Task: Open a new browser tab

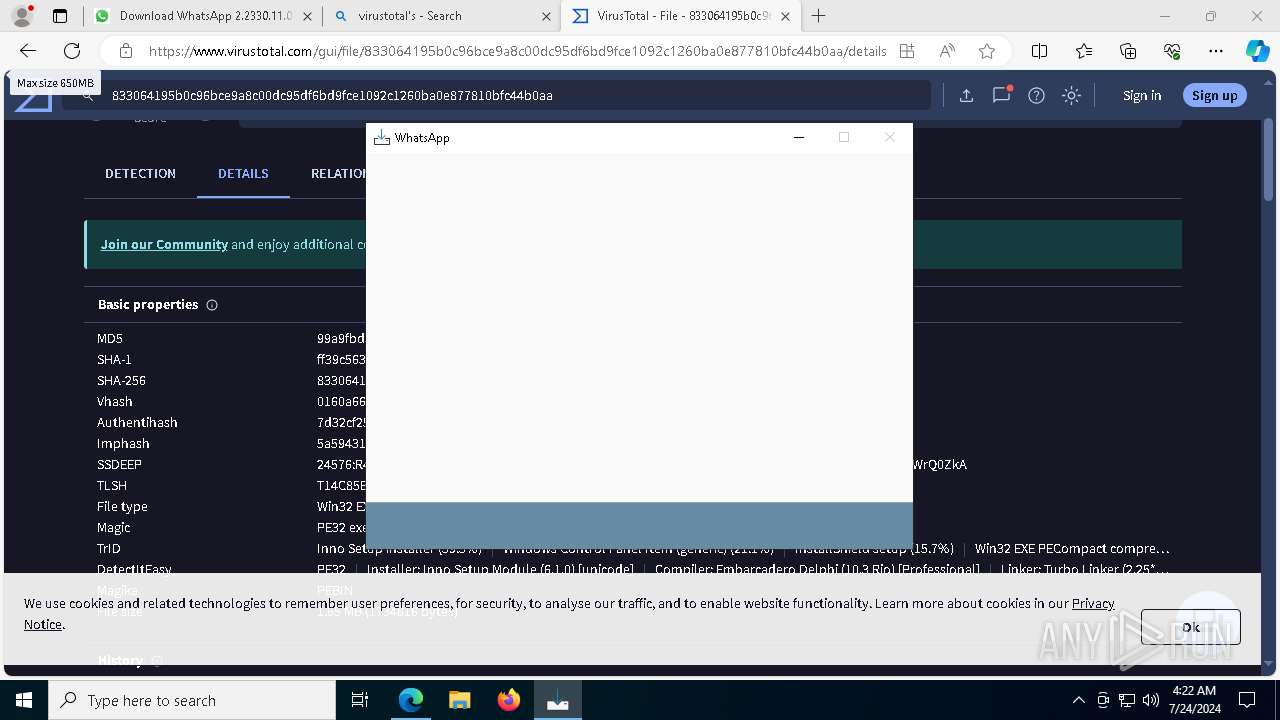Action: pyautogui.click(x=818, y=16)
